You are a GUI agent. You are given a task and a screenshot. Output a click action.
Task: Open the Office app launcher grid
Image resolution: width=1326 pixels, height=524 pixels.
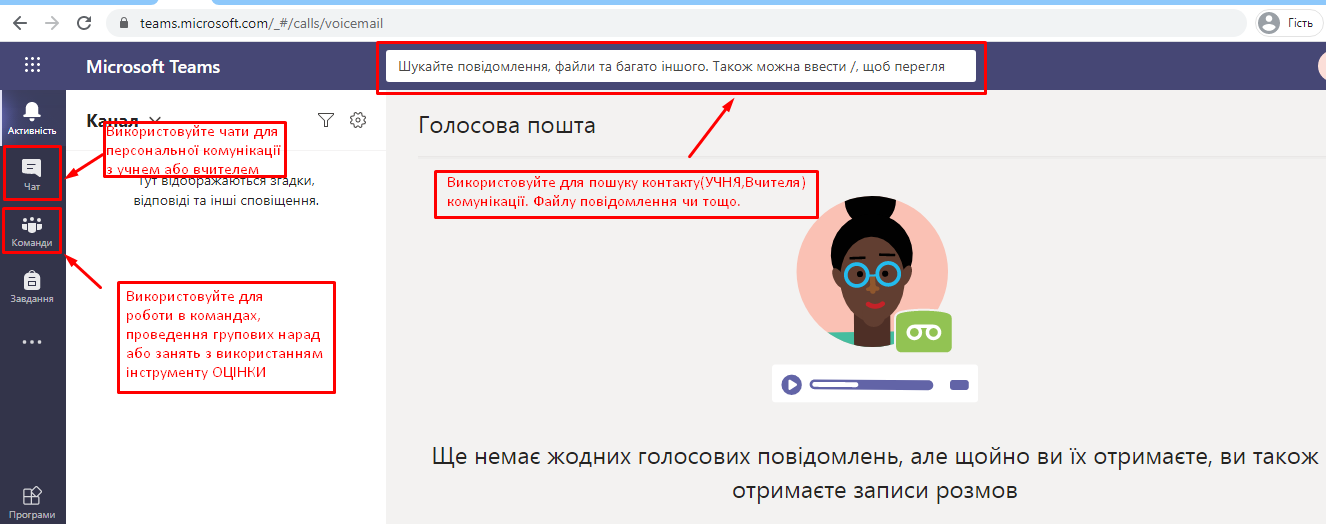(32, 66)
